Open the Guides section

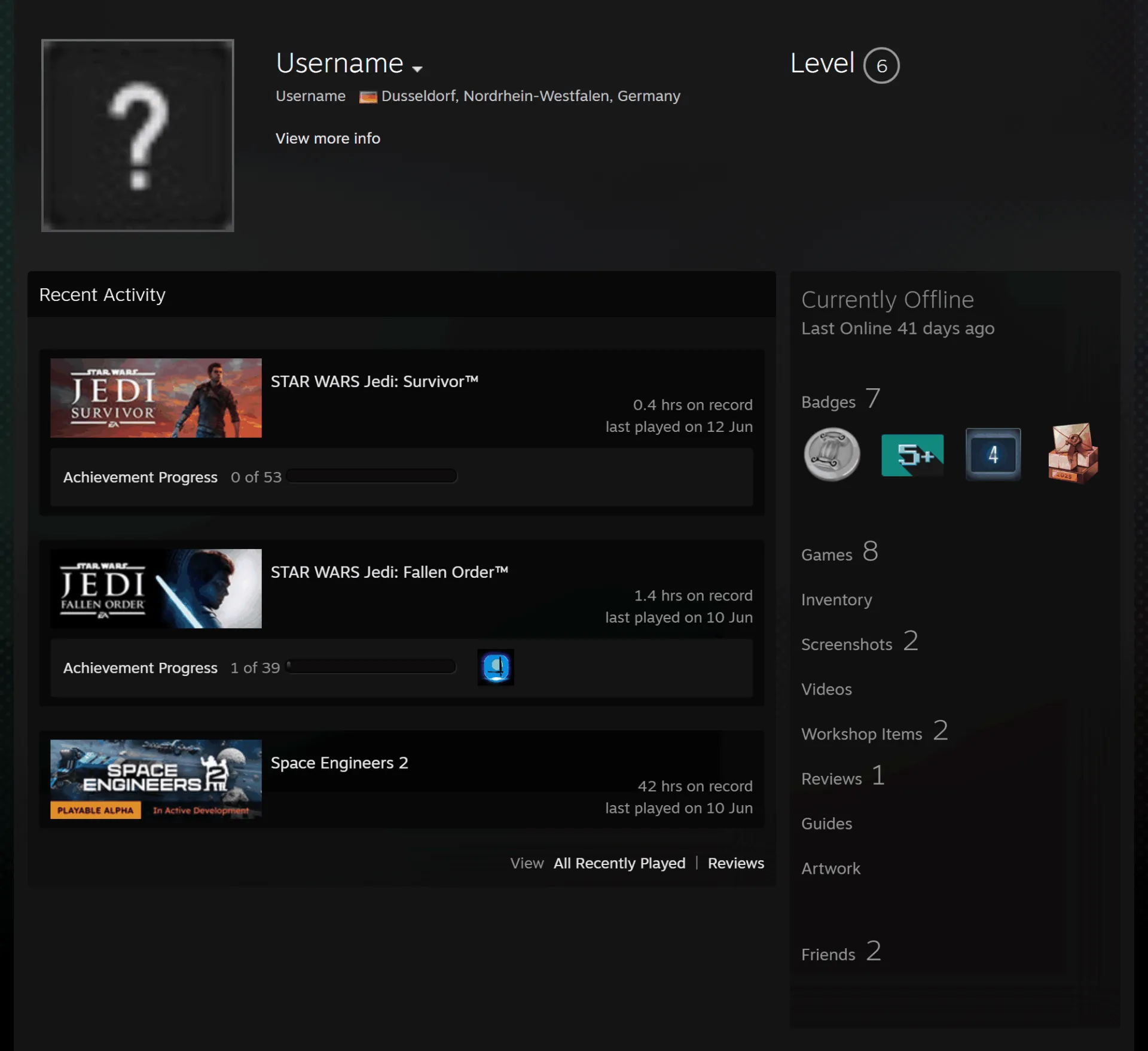(x=826, y=824)
